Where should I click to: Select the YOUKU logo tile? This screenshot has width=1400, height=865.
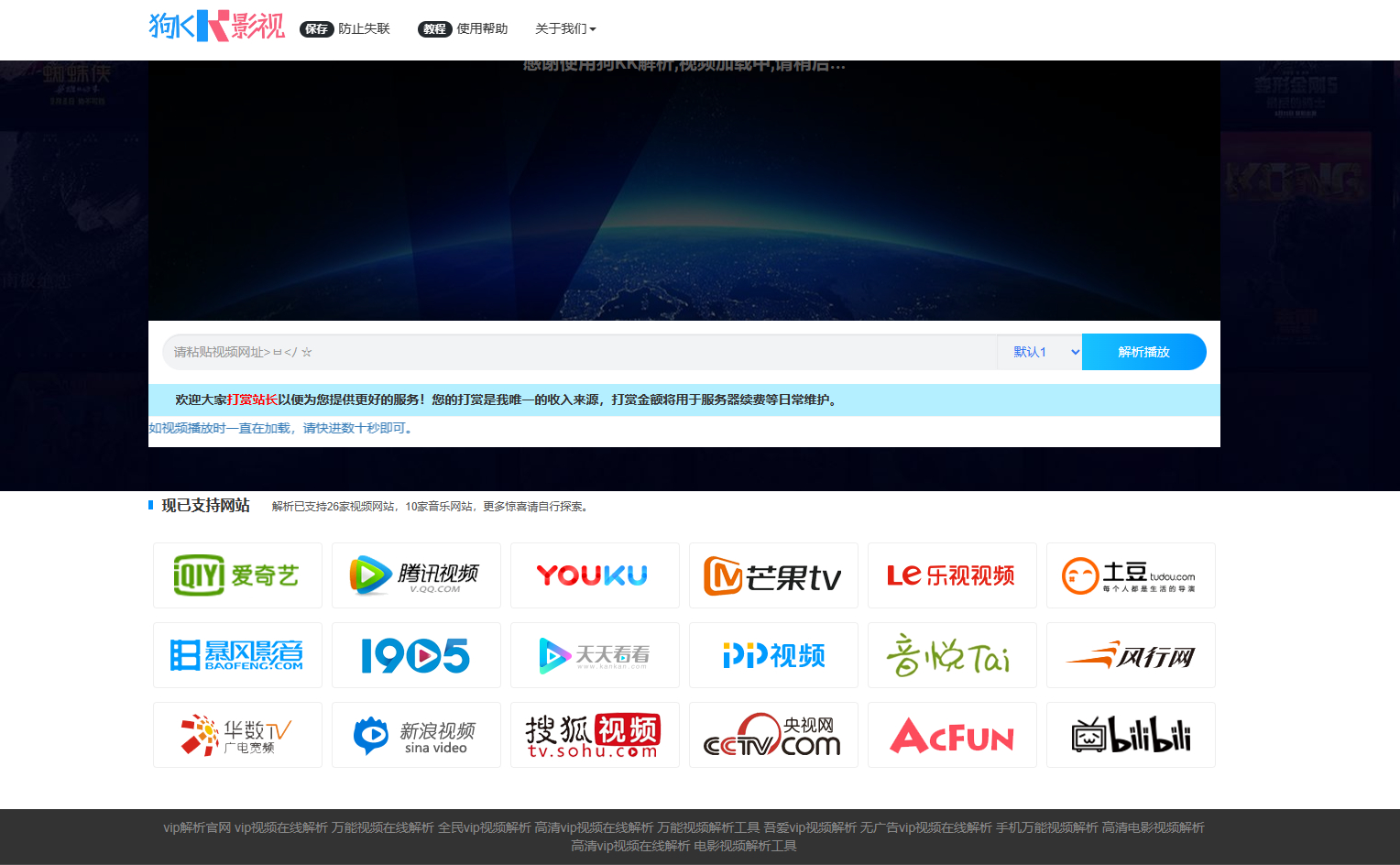[595, 575]
